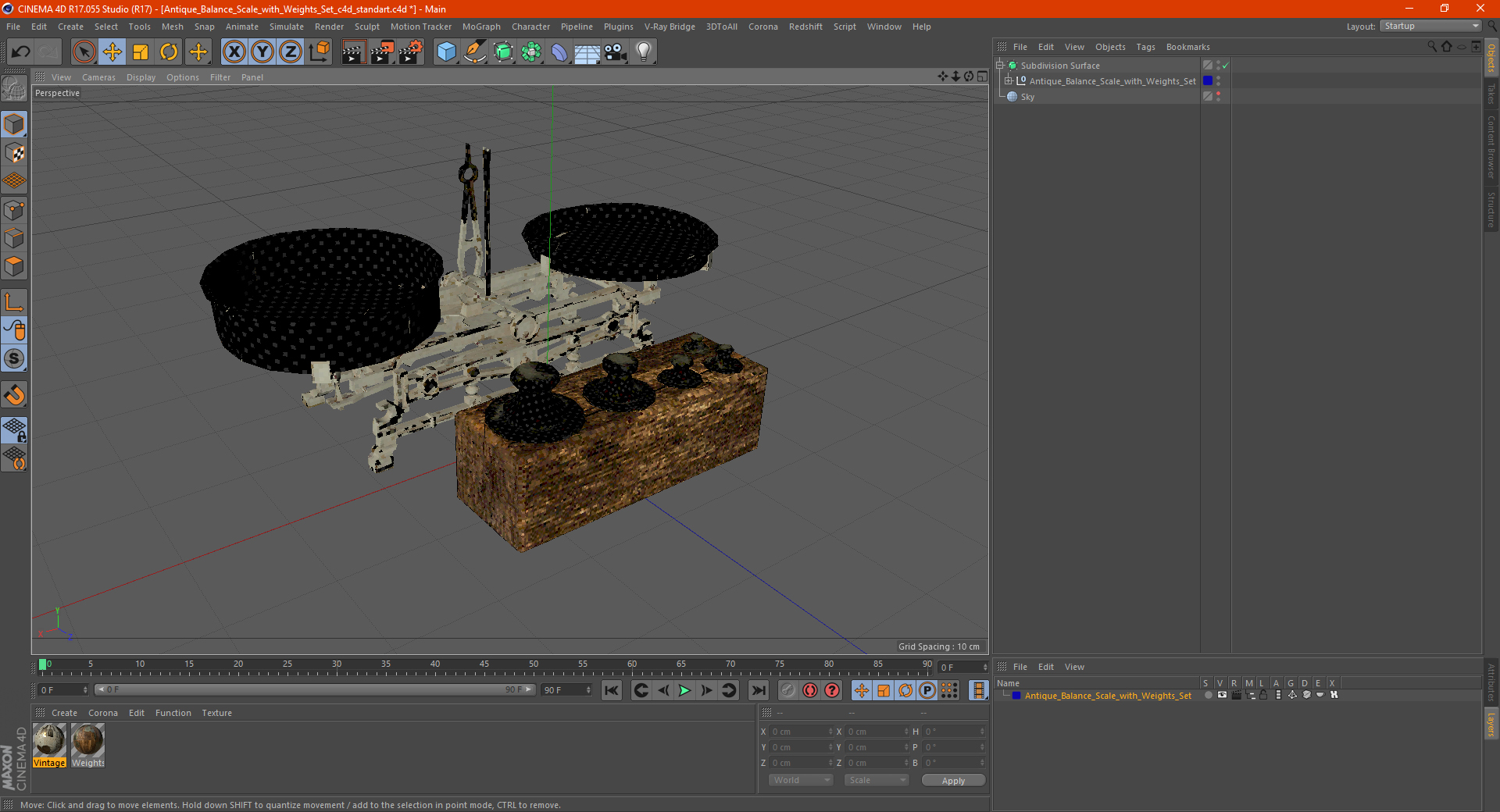Image resolution: width=1500 pixels, height=812 pixels.
Task: Click Make Editable icon in left sidebar
Action: coord(14,89)
